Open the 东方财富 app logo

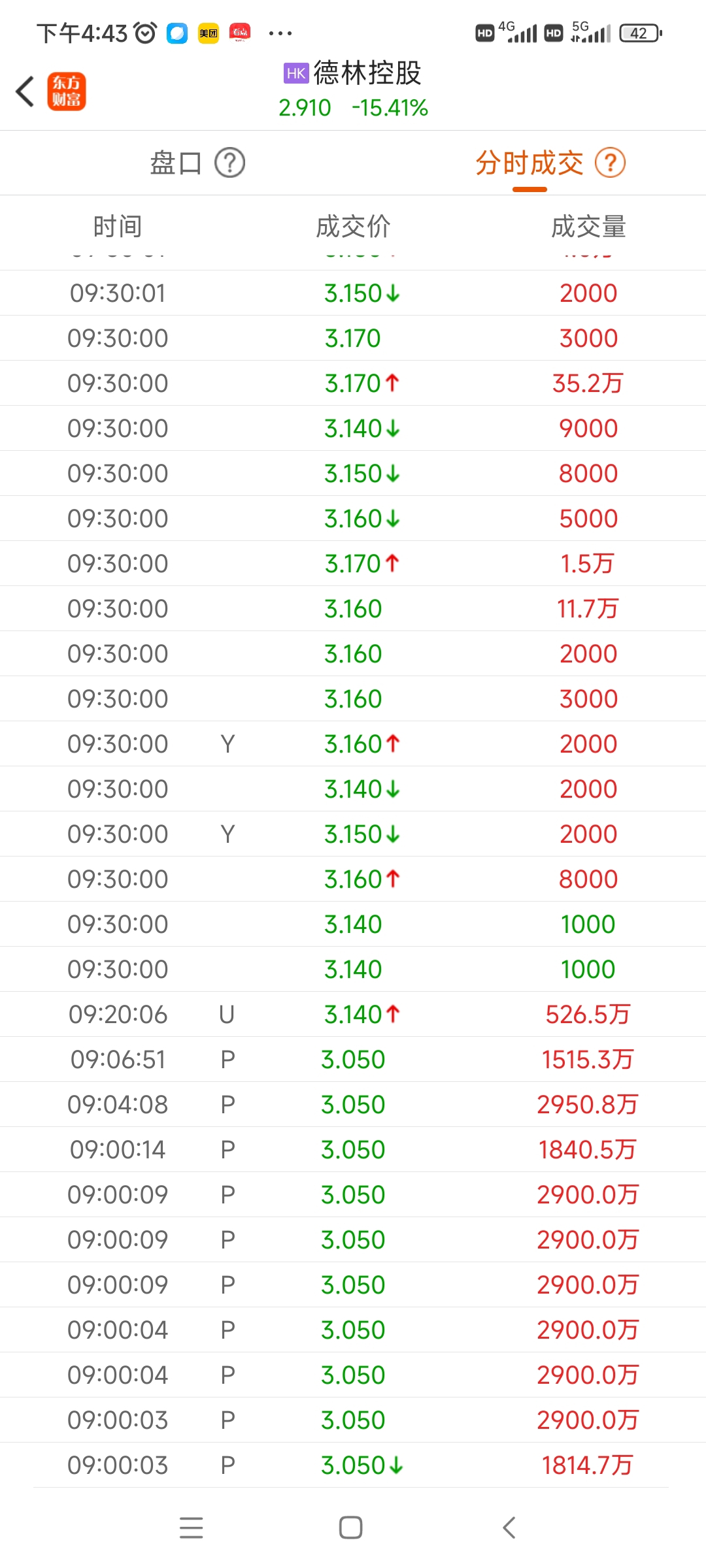pyautogui.click(x=67, y=91)
